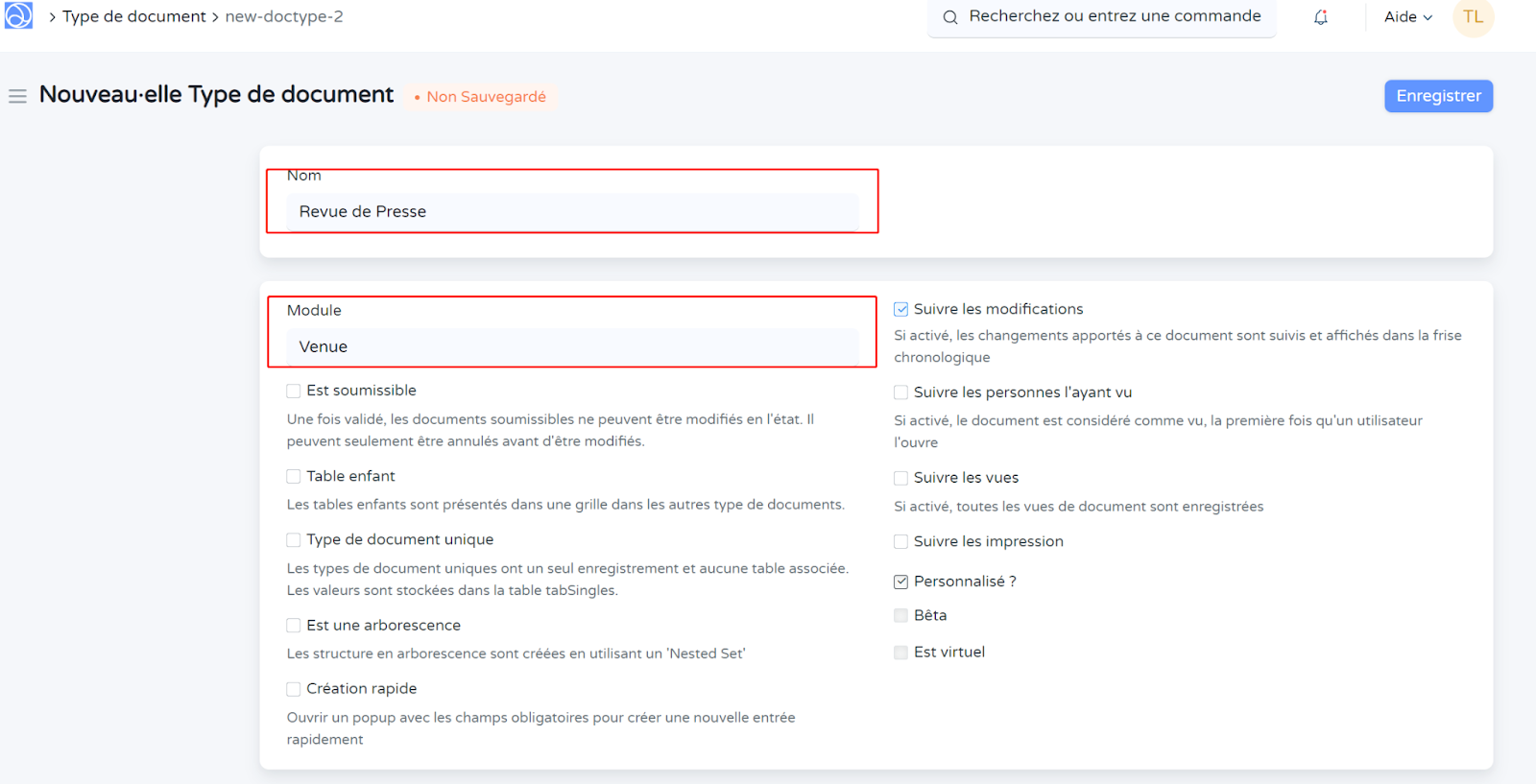Enable the Est soumissible checkbox
Image resolution: width=1536 pixels, height=784 pixels.
(x=294, y=392)
